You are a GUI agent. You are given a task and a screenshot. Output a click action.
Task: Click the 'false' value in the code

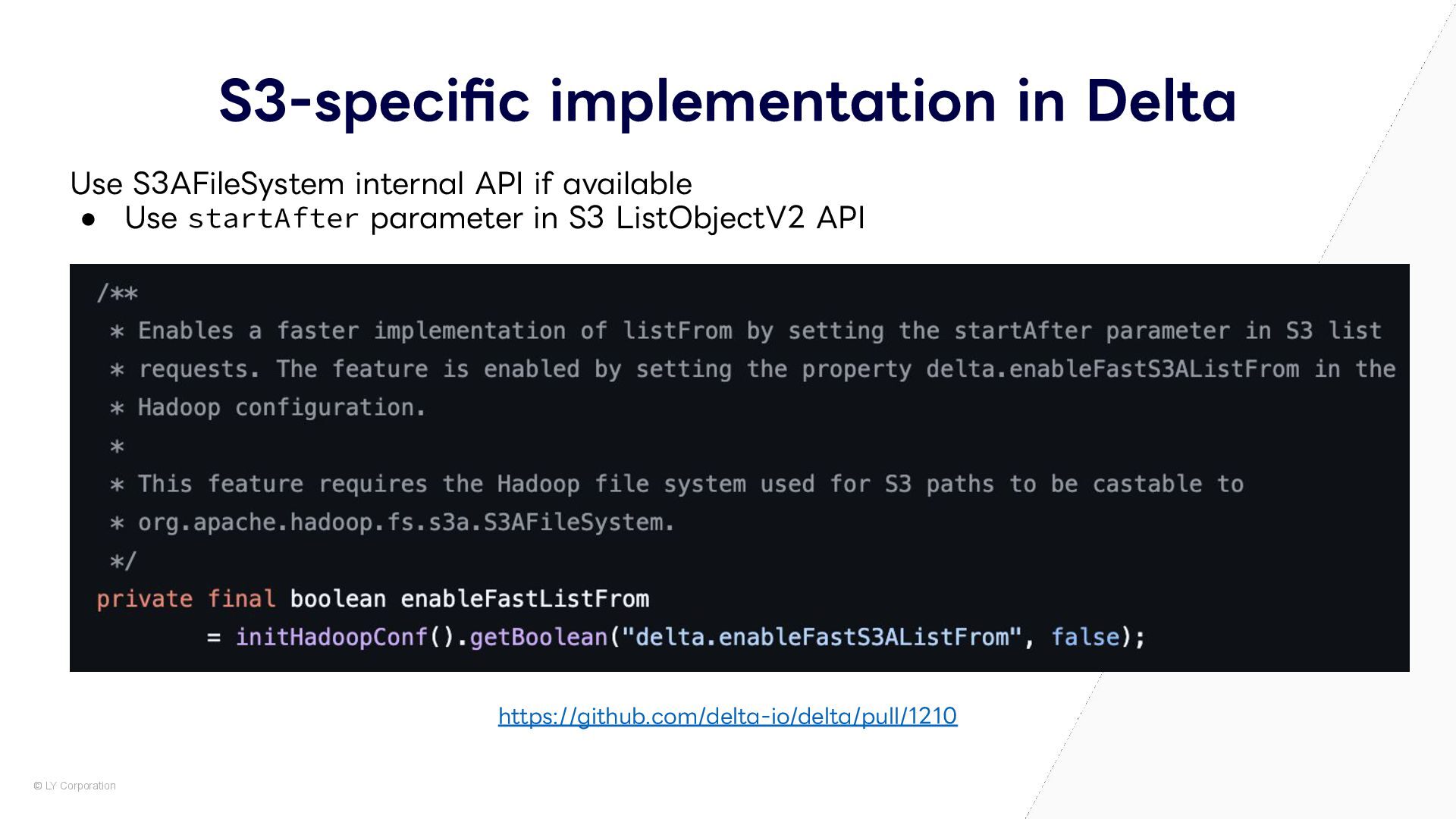1085,637
